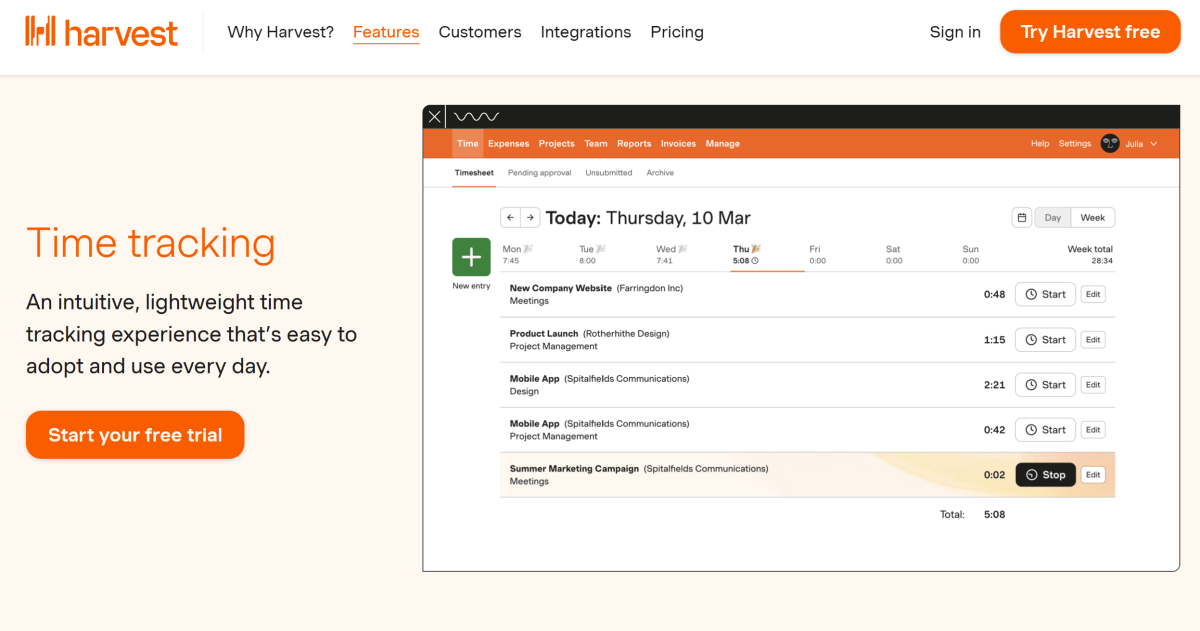Click Julia's avatar picture
1200x631 pixels.
tap(1110, 143)
